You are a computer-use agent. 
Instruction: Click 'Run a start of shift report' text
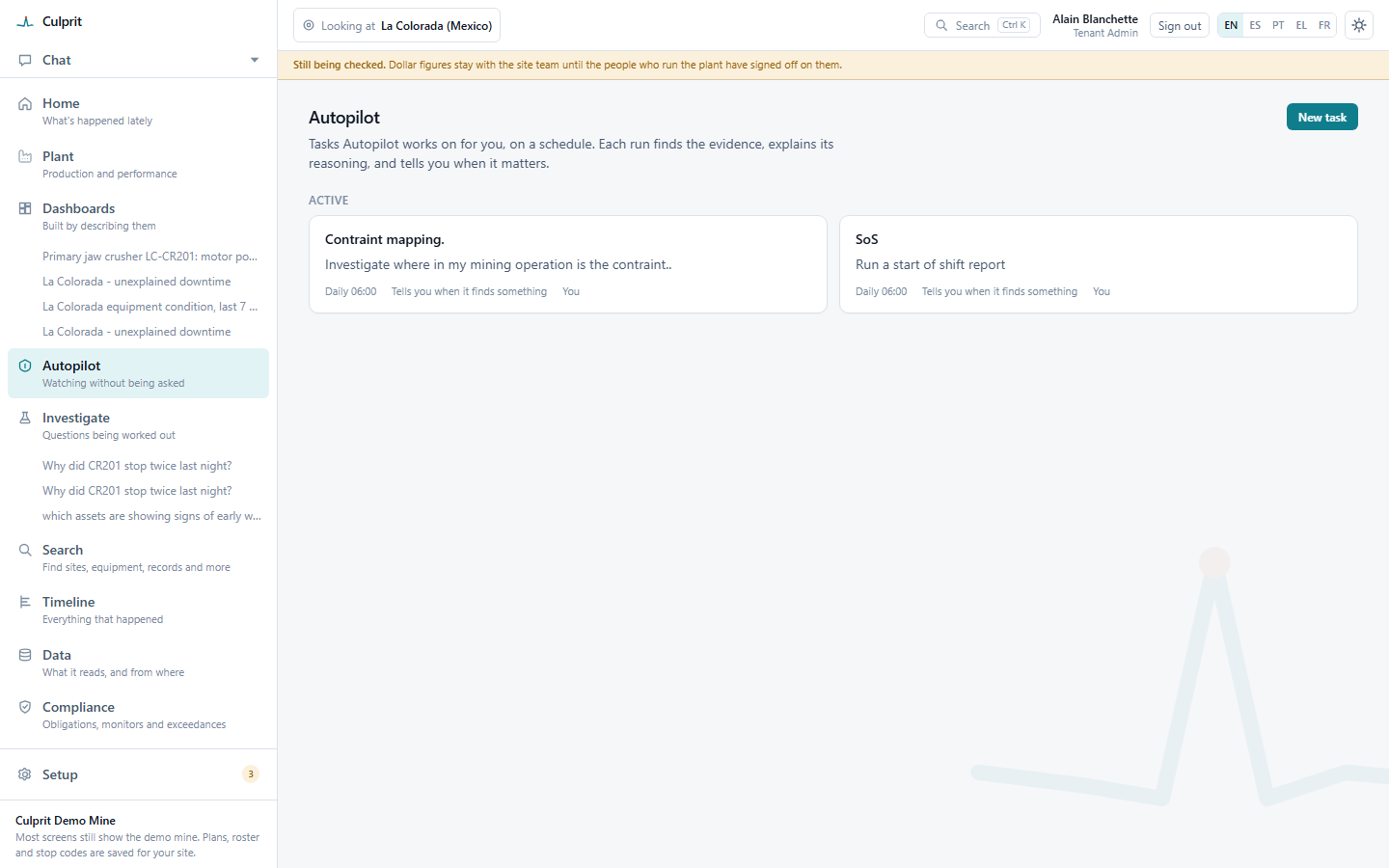click(930, 264)
